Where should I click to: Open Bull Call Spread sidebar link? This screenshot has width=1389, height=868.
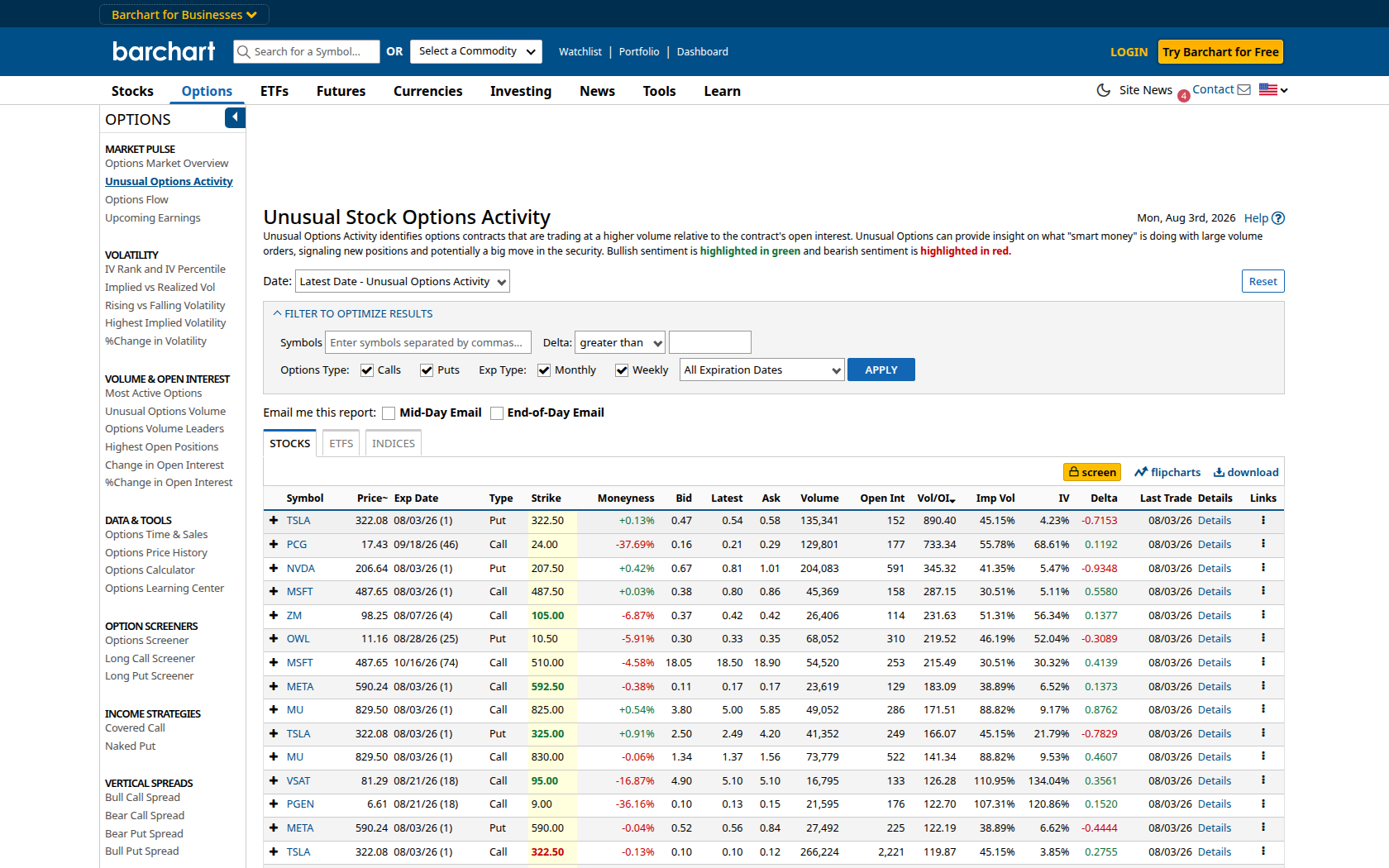[x=142, y=798]
